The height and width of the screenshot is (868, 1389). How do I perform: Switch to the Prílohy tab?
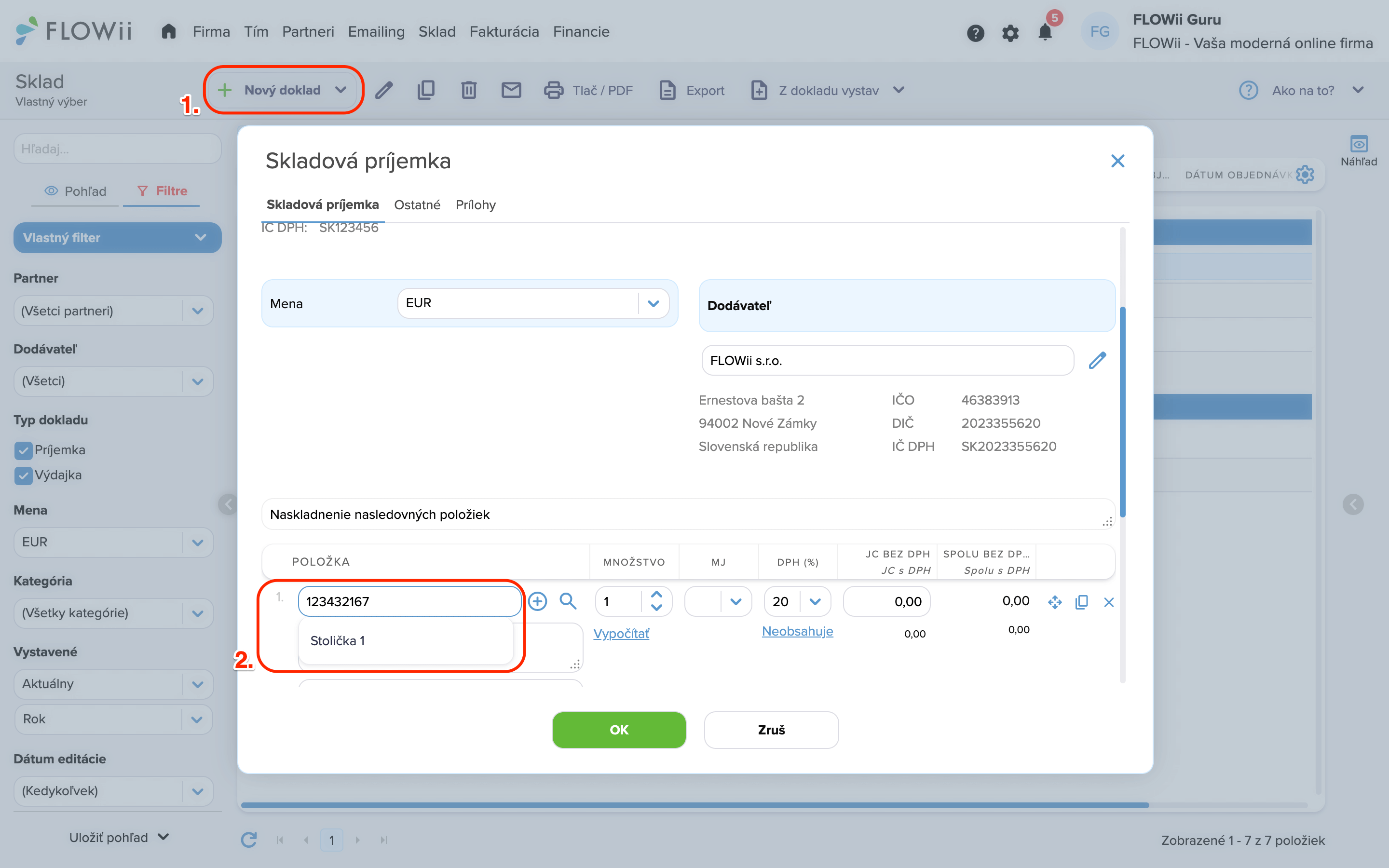pyautogui.click(x=475, y=205)
